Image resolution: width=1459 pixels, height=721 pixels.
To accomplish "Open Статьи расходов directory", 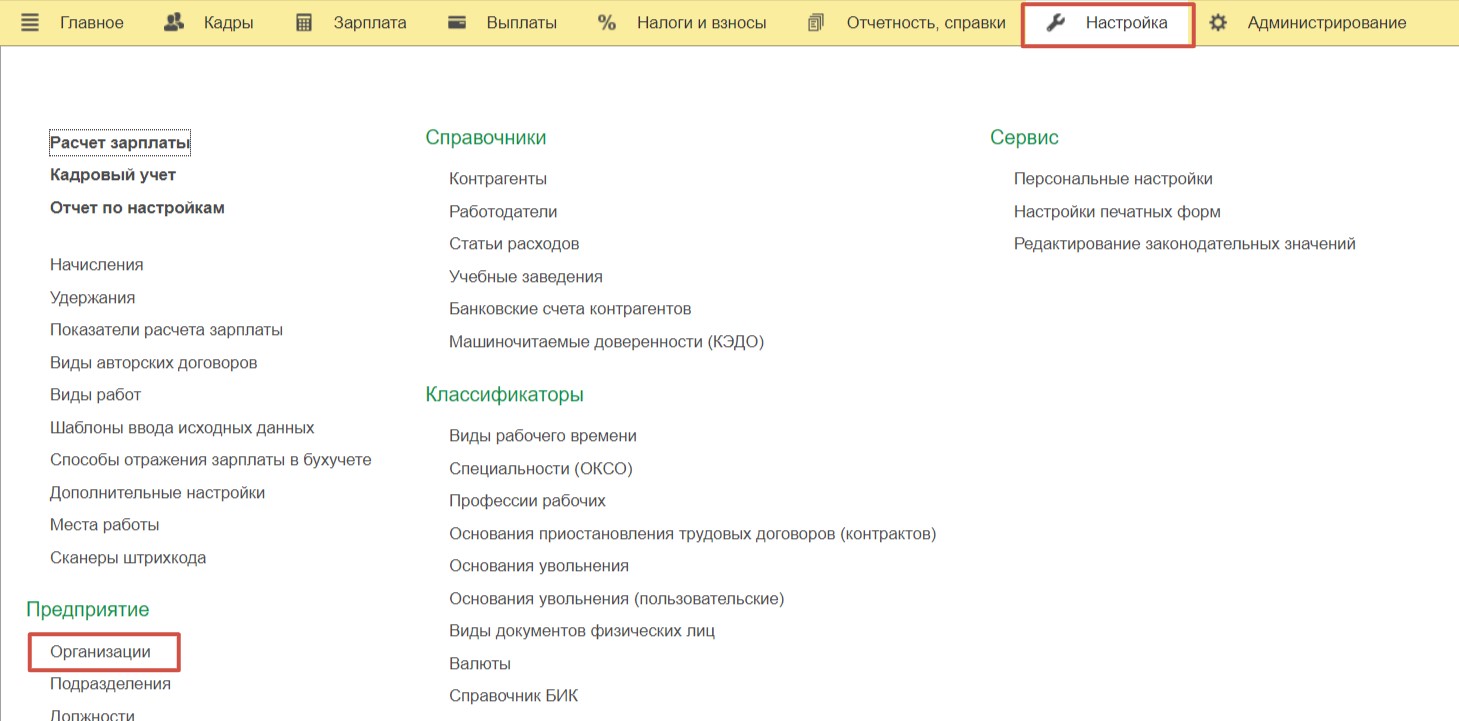I will coord(514,244).
